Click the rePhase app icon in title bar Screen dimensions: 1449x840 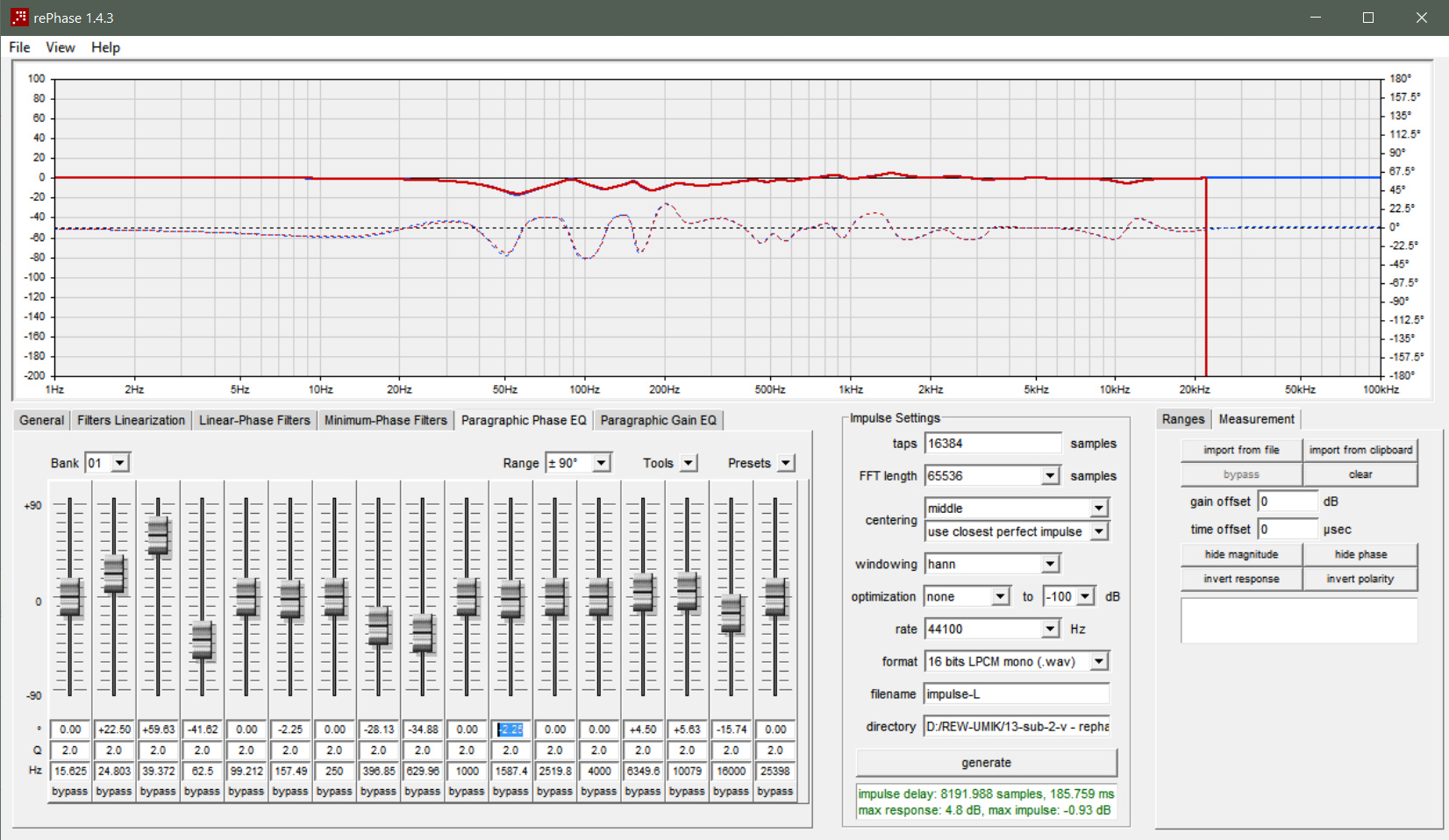coord(18,18)
